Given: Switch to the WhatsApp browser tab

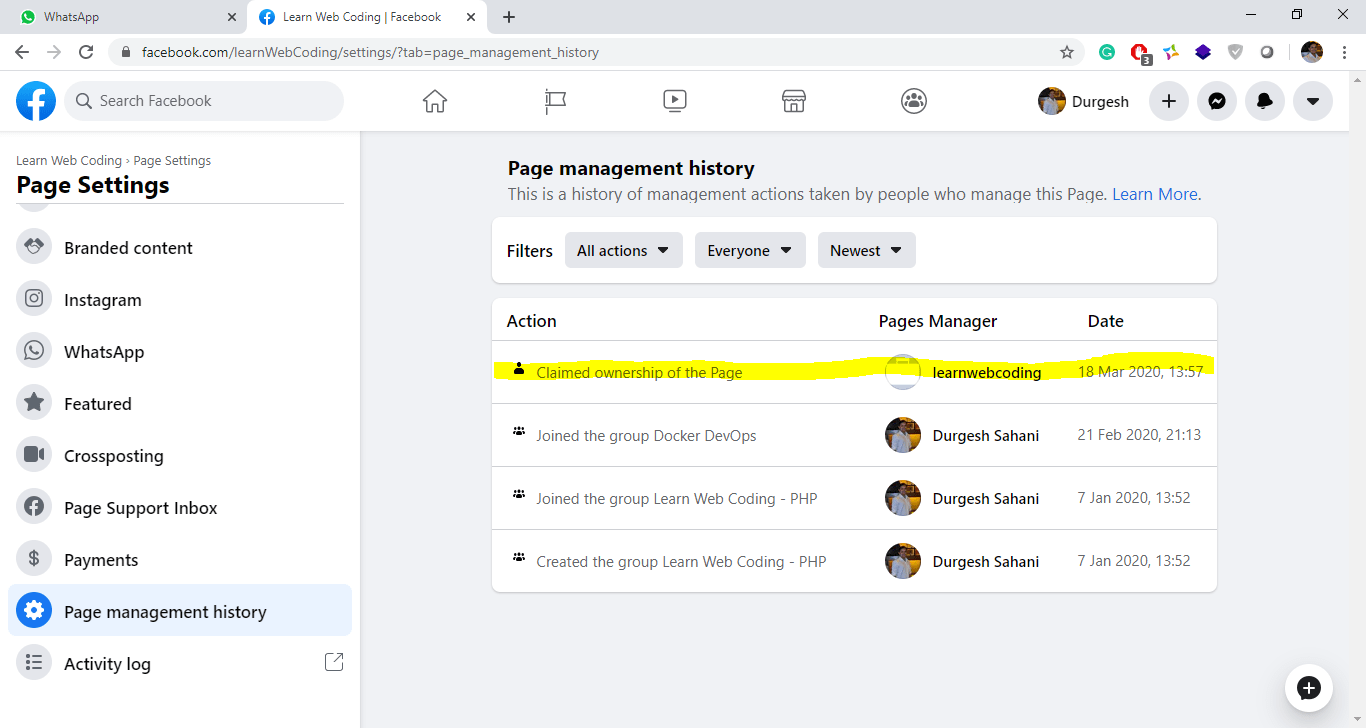Looking at the screenshot, I should click(x=125, y=17).
